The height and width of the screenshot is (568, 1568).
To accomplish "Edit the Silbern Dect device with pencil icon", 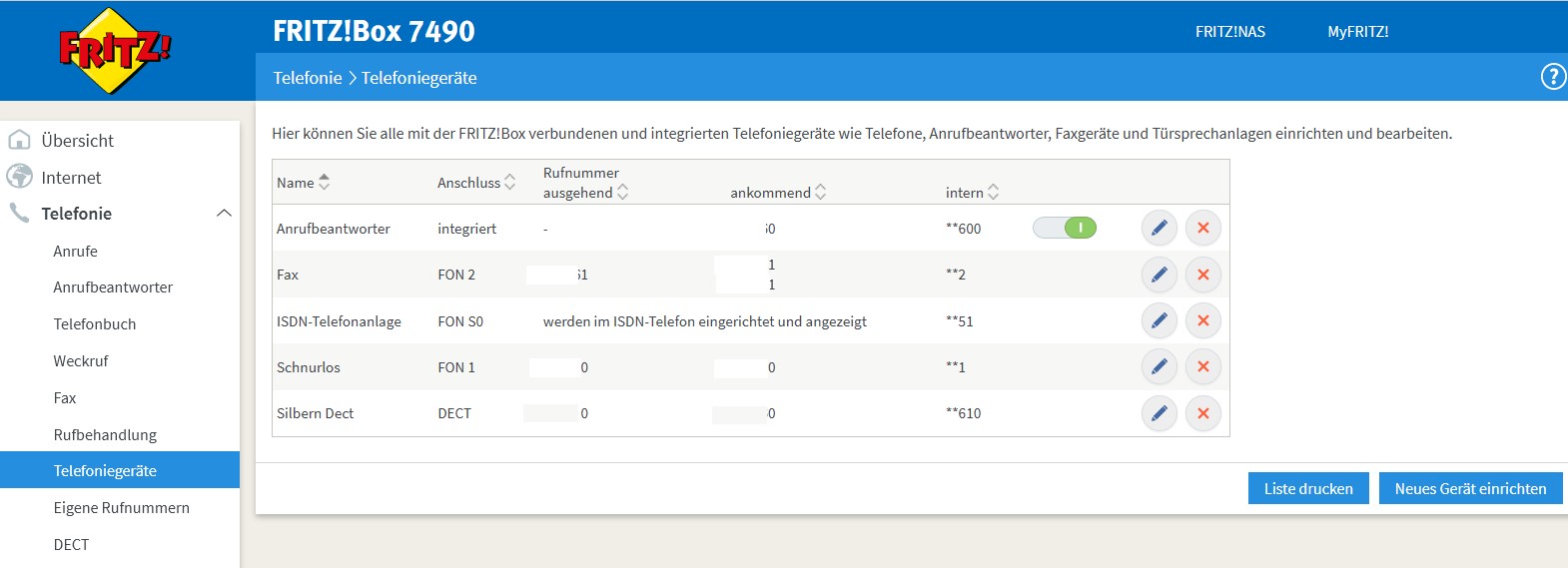I will pyautogui.click(x=1159, y=413).
